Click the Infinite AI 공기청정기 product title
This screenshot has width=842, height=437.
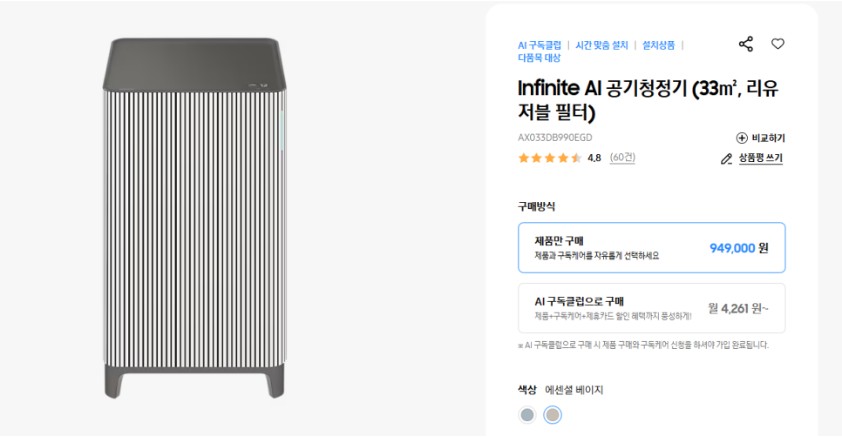tap(648, 100)
